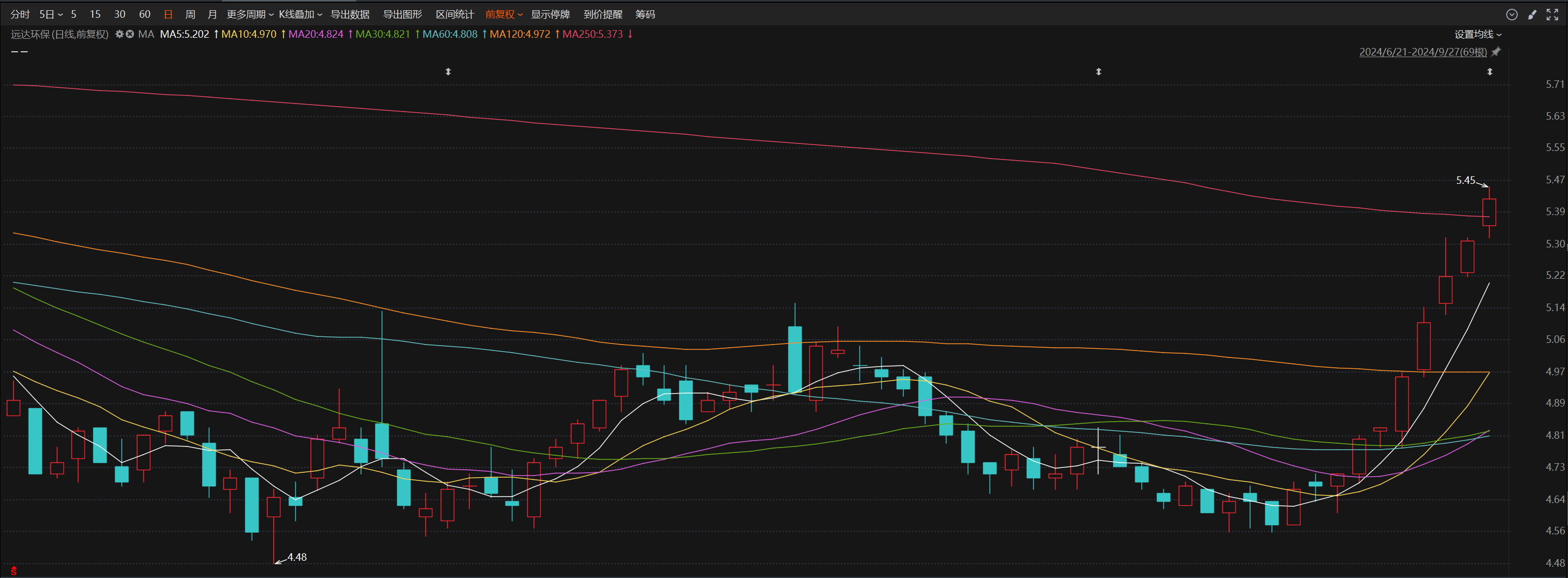Click the last candlestick near 5.45 high
Screen dimensions: 1568x578
[1489, 212]
